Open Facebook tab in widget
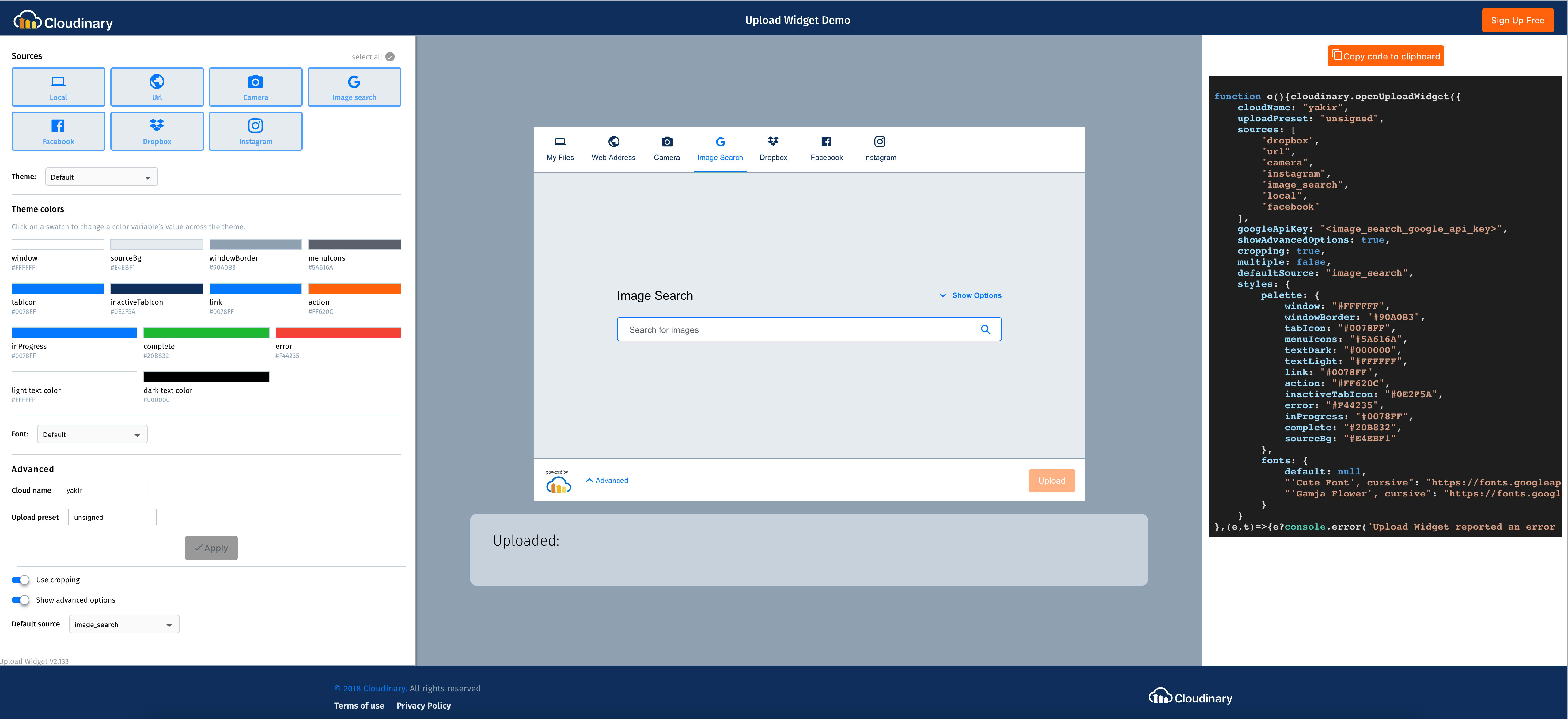The image size is (1568, 719). tap(827, 149)
